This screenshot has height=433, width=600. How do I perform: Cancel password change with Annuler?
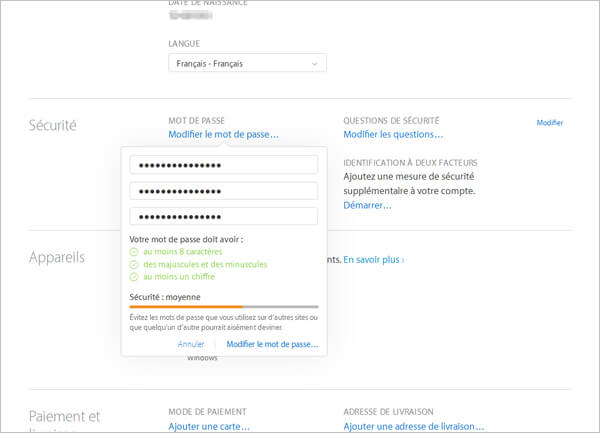(191, 344)
